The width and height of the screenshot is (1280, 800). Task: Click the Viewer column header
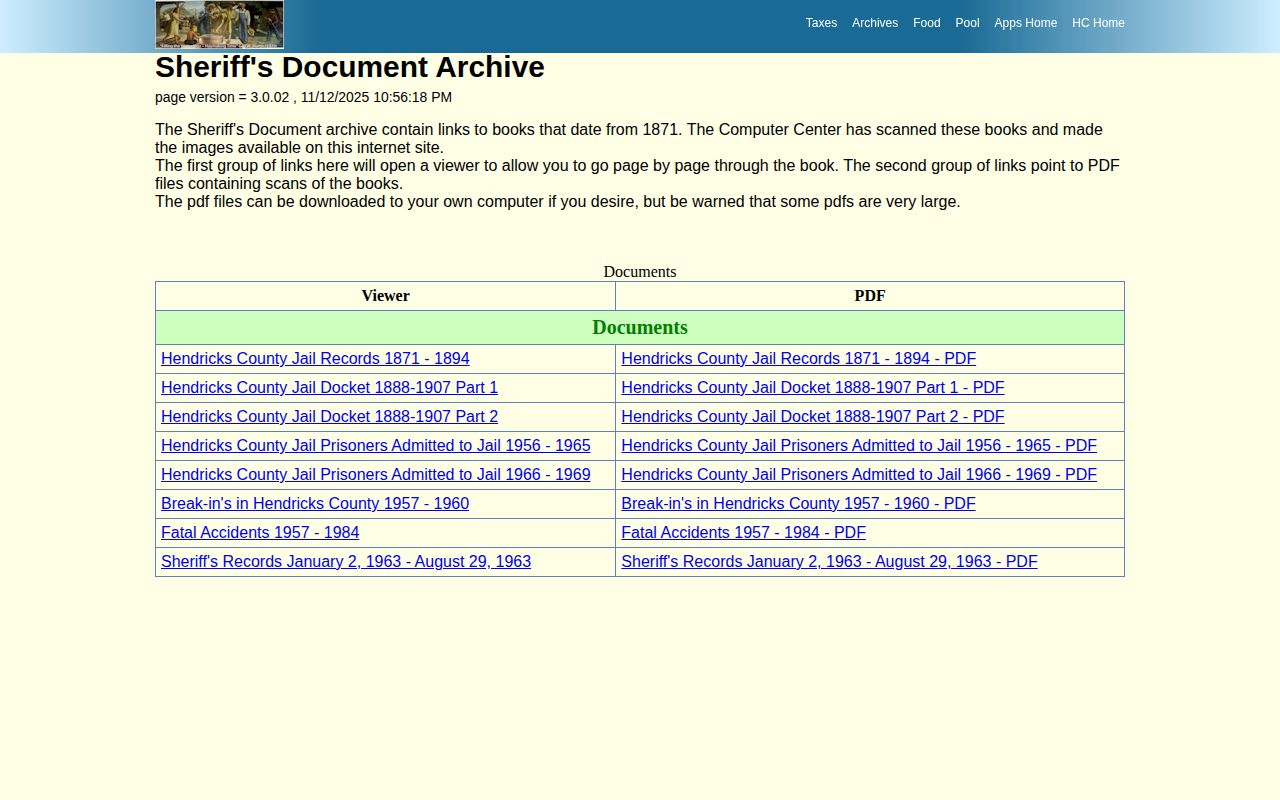(x=385, y=296)
